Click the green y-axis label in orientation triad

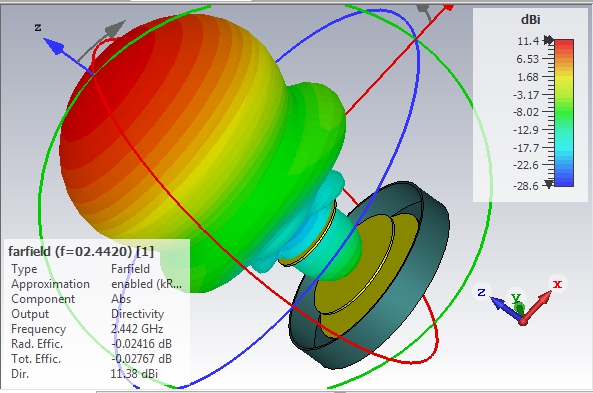pyautogui.click(x=516, y=298)
